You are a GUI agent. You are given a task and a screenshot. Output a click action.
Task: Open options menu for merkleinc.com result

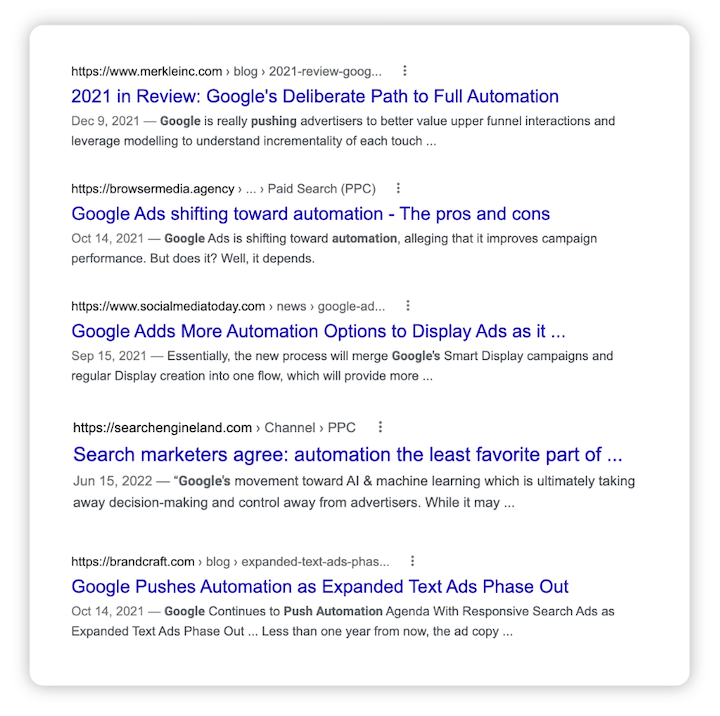[x=405, y=71]
